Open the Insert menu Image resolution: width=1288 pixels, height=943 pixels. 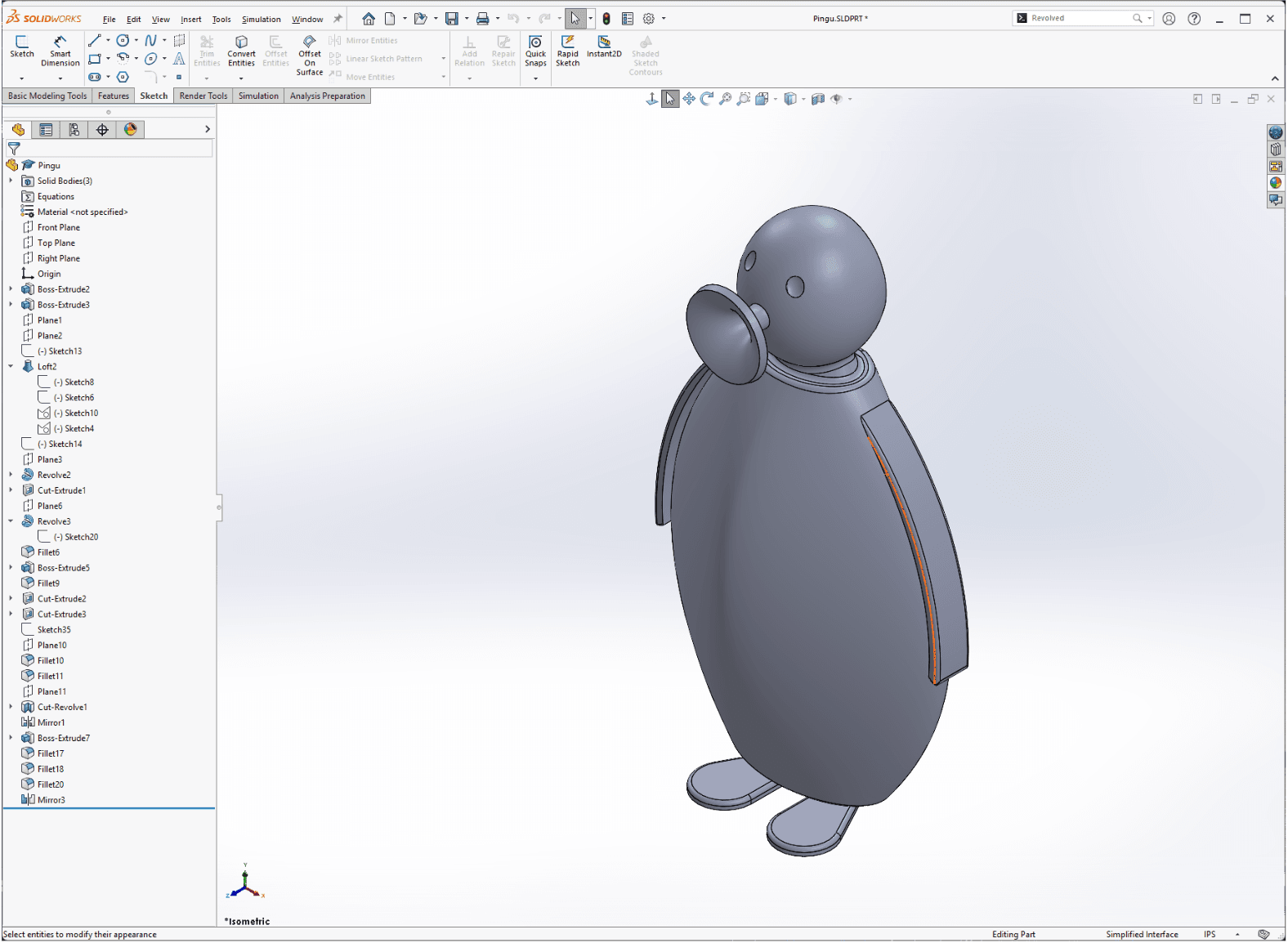[x=191, y=19]
